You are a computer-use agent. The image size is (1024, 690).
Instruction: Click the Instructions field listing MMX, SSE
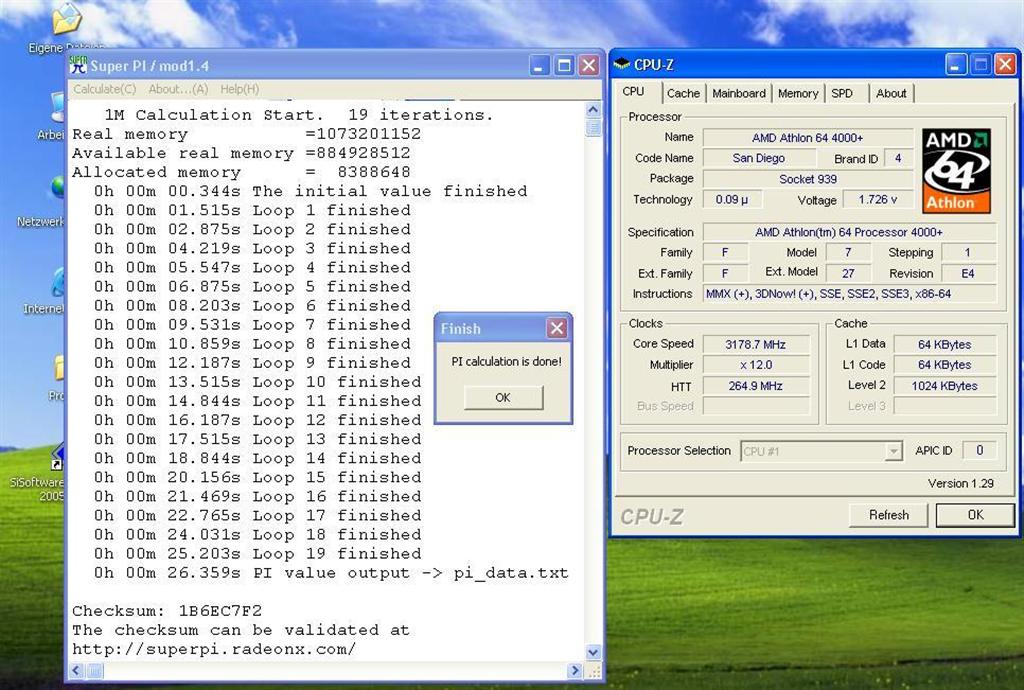[850, 294]
